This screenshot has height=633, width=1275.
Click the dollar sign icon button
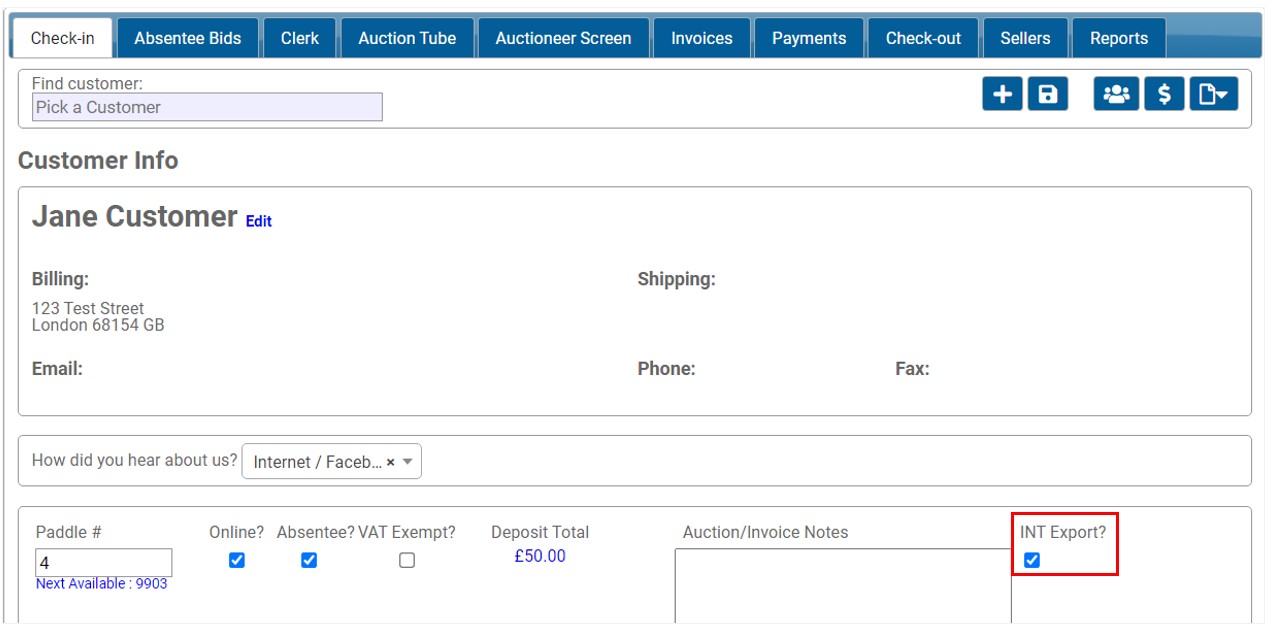click(1164, 94)
